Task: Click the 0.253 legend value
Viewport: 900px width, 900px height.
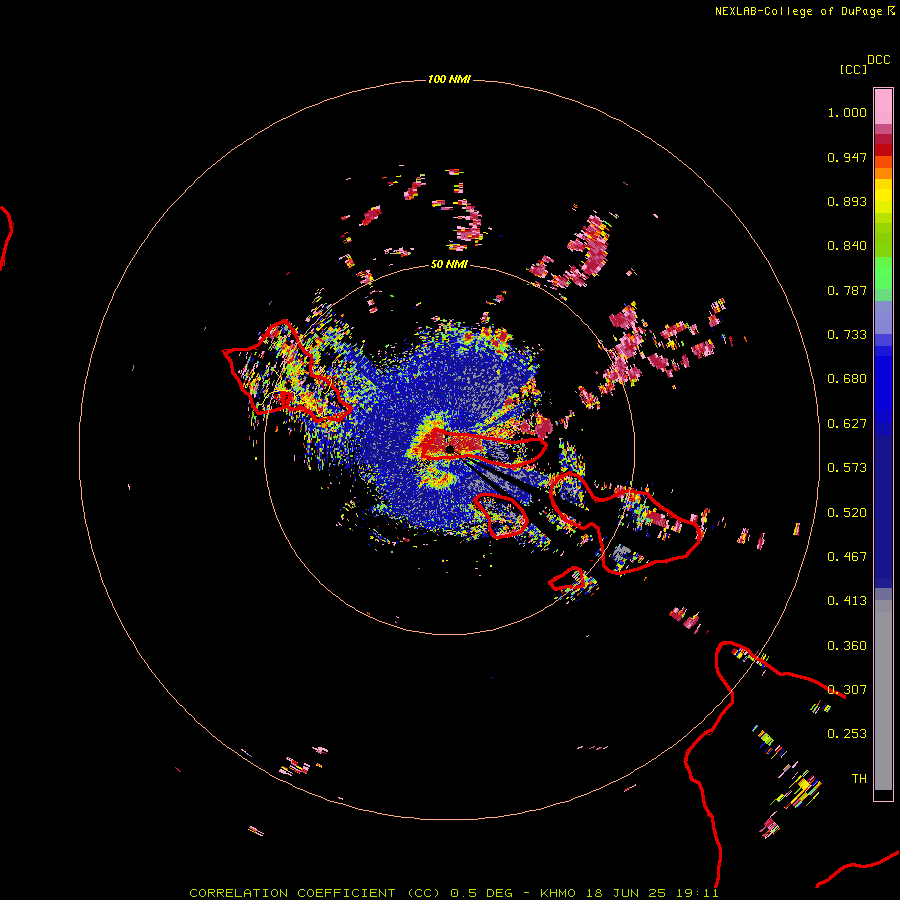Action: pyautogui.click(x=847, y=734)
